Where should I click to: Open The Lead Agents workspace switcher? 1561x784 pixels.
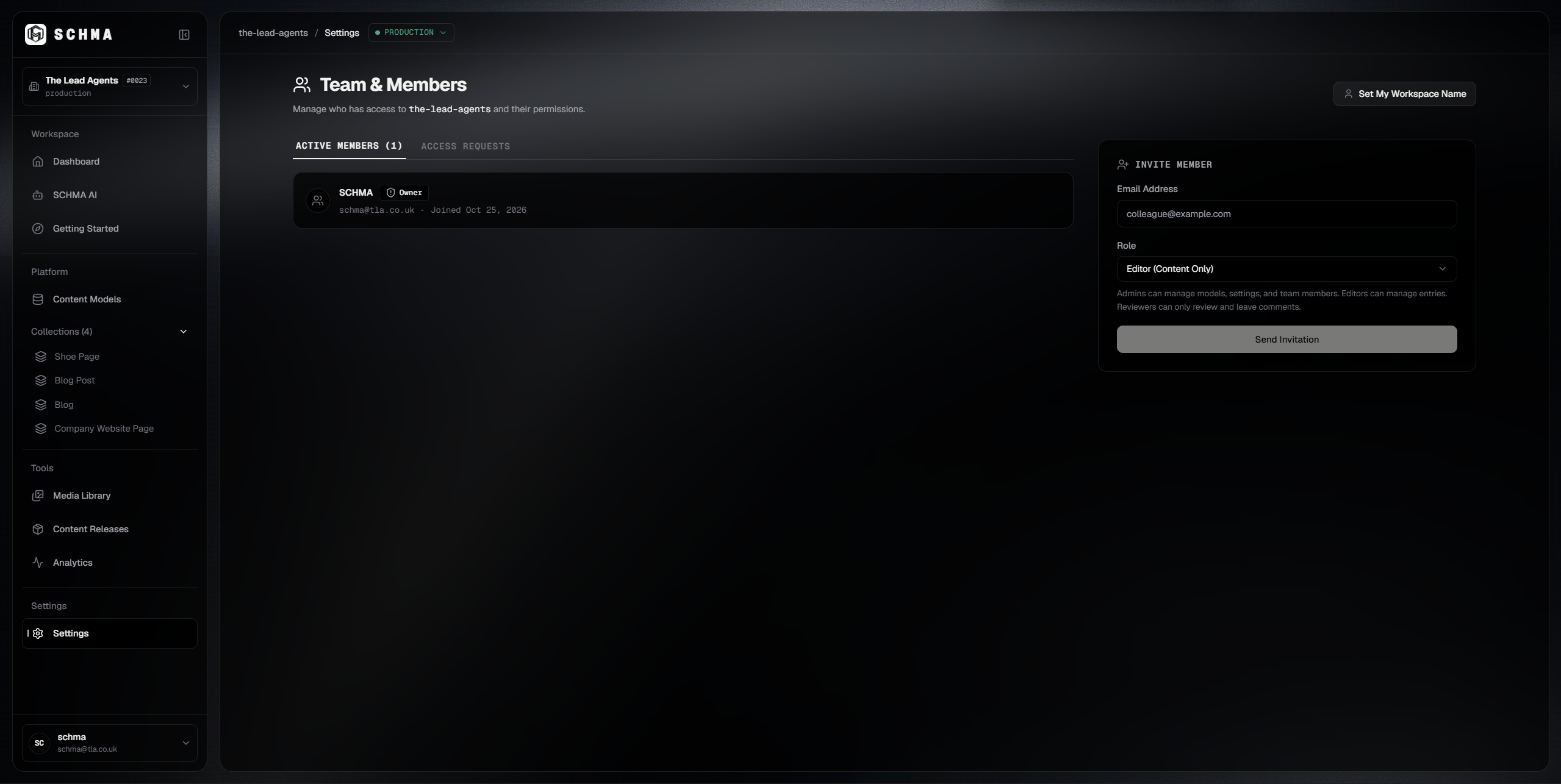tap(110, 87)
